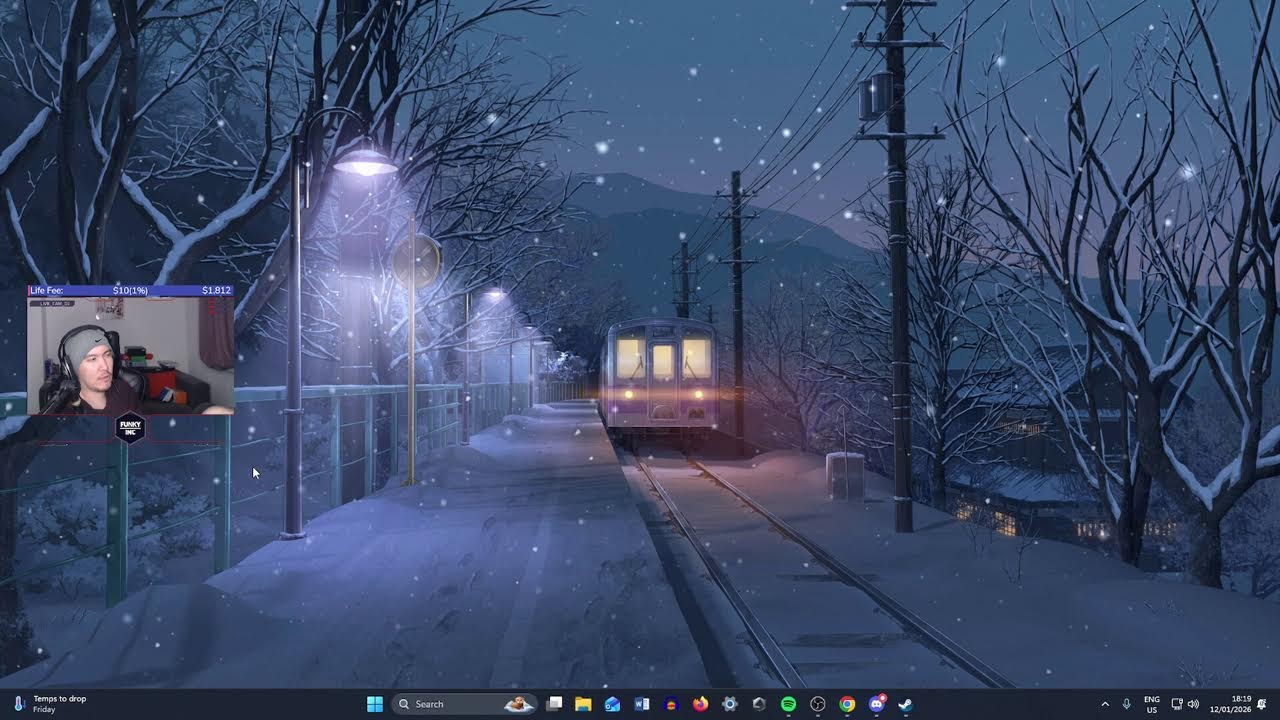
Task: Click the webcam overlay video
Action: [x=131, y=355]
